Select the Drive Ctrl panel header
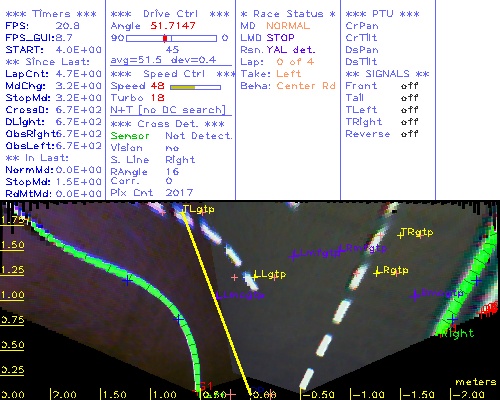 (x=170, y=14)
